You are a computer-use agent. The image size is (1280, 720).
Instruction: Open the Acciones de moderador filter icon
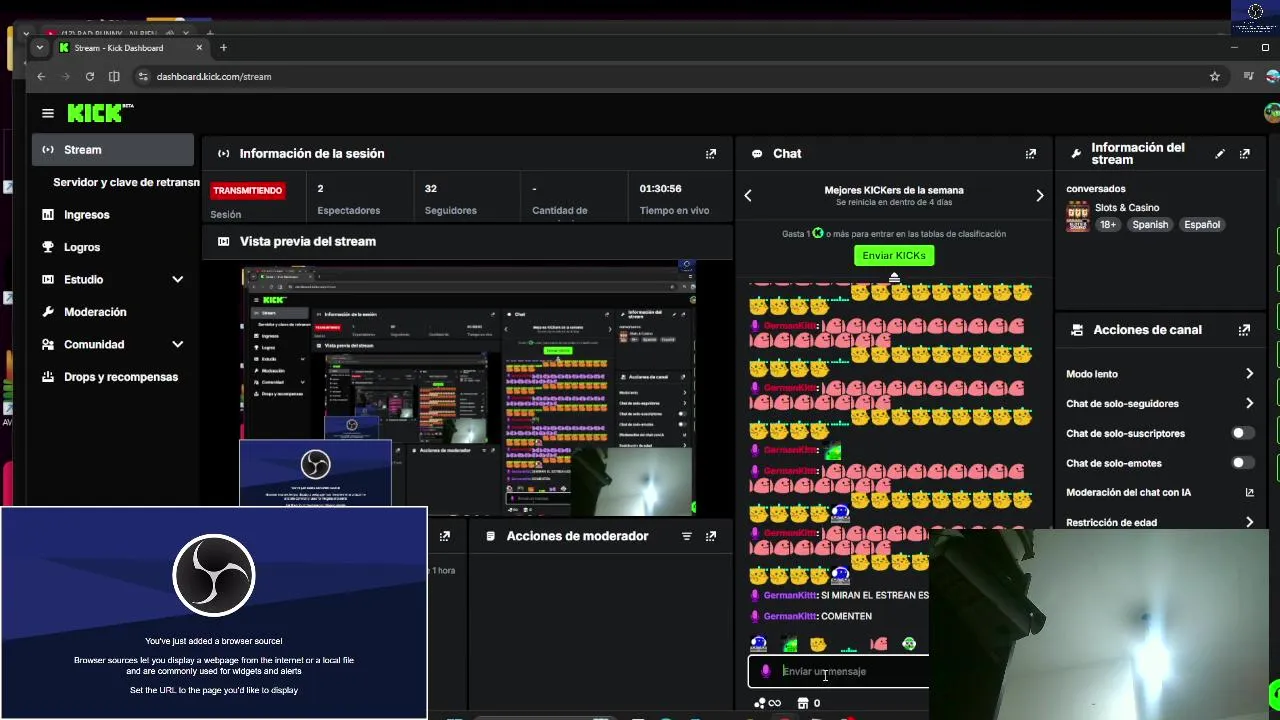point(687,536)
